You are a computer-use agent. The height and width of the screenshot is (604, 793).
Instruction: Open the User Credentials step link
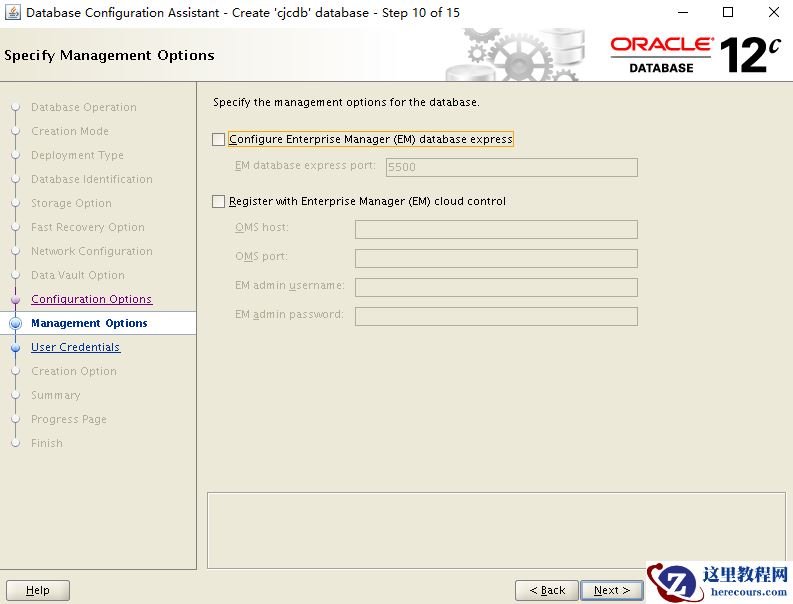tap(76, 347)
